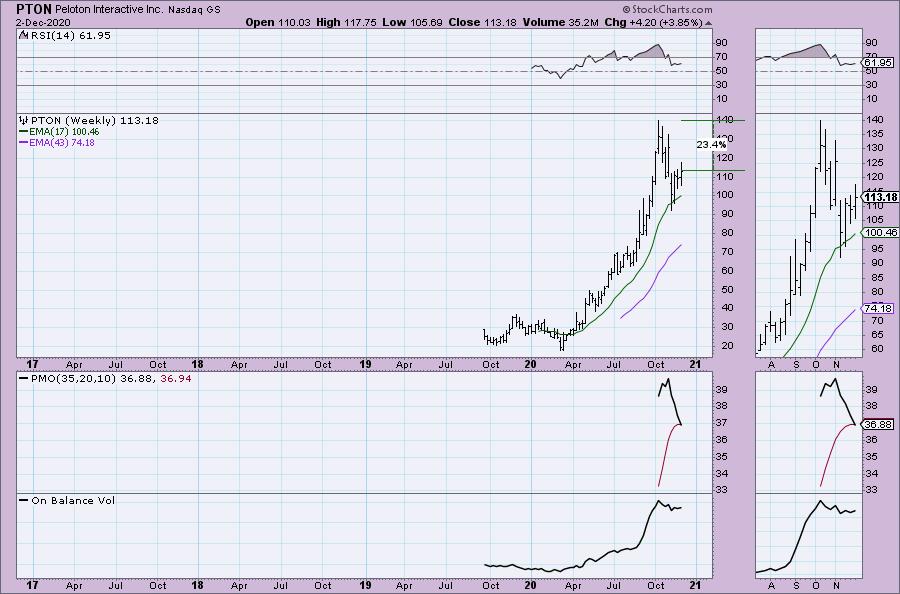The image size is (900, 594).
Task: Click the upper green horizontal line at 140
Action: [x=713, y=121]
